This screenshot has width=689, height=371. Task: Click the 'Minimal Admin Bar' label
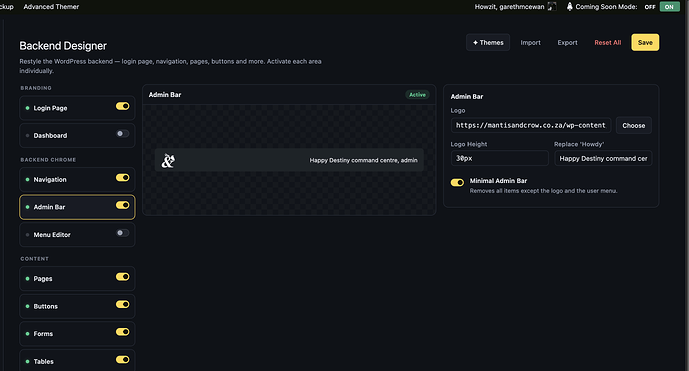(498, 181)
